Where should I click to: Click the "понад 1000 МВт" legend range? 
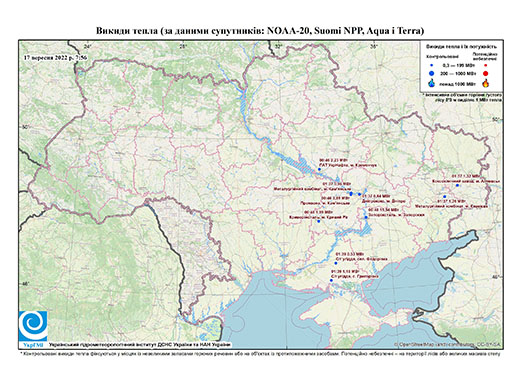click(458, 84)
